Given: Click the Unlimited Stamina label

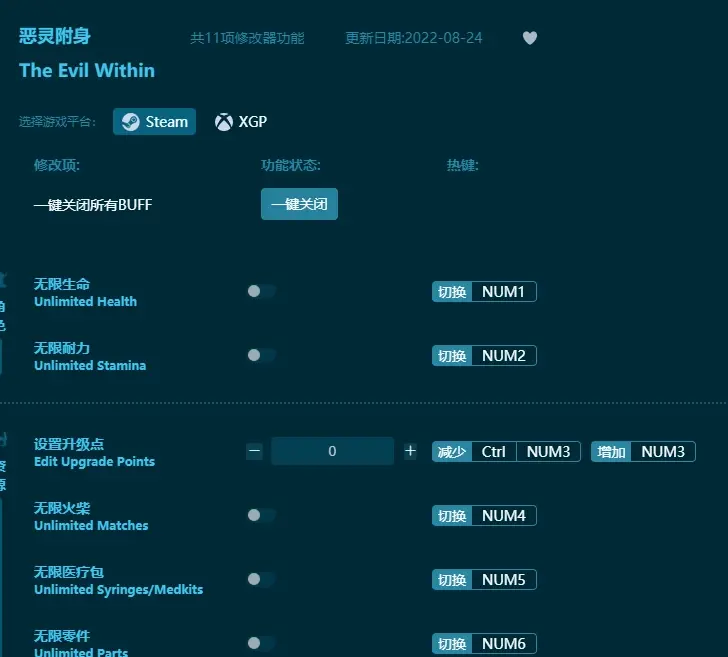Looking at the screenshot, I should 90,365.
